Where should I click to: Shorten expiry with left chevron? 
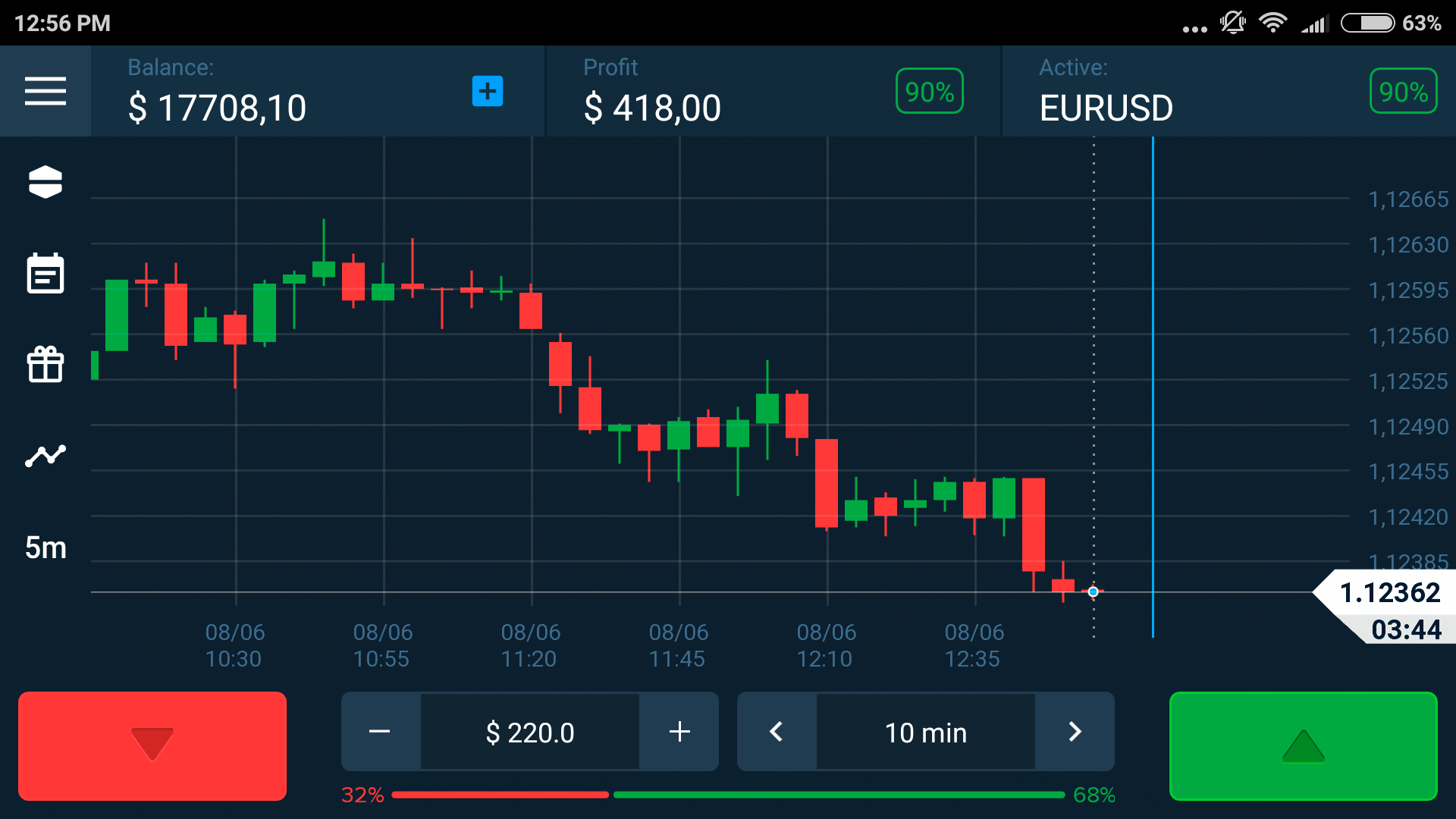[x=776, y=732]
